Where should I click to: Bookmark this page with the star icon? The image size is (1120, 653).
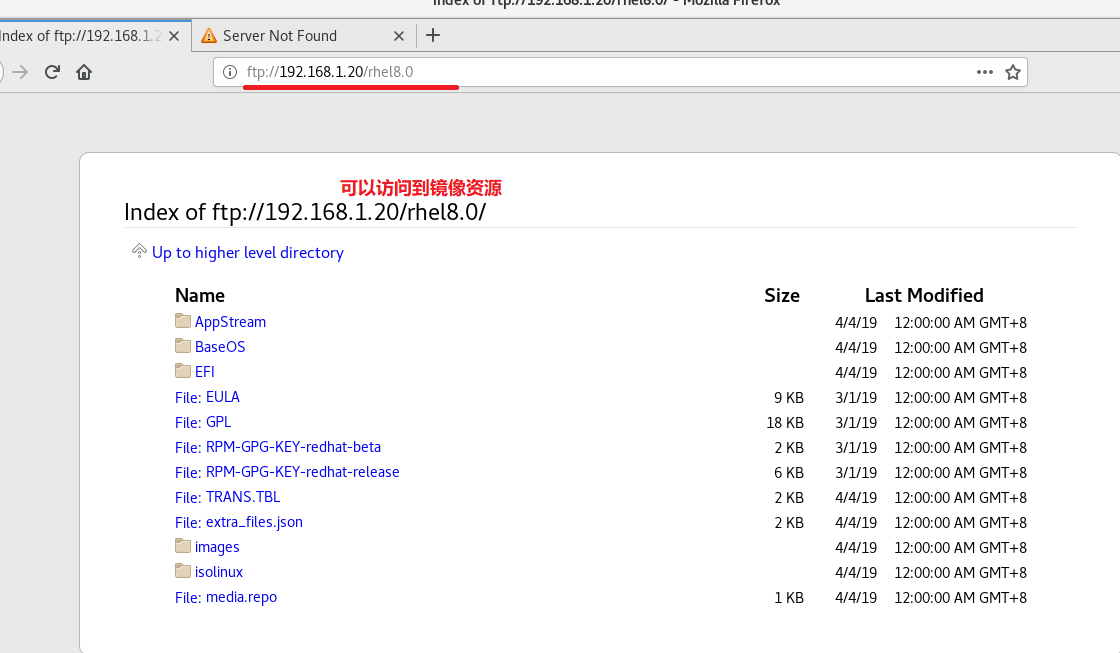1013,72
